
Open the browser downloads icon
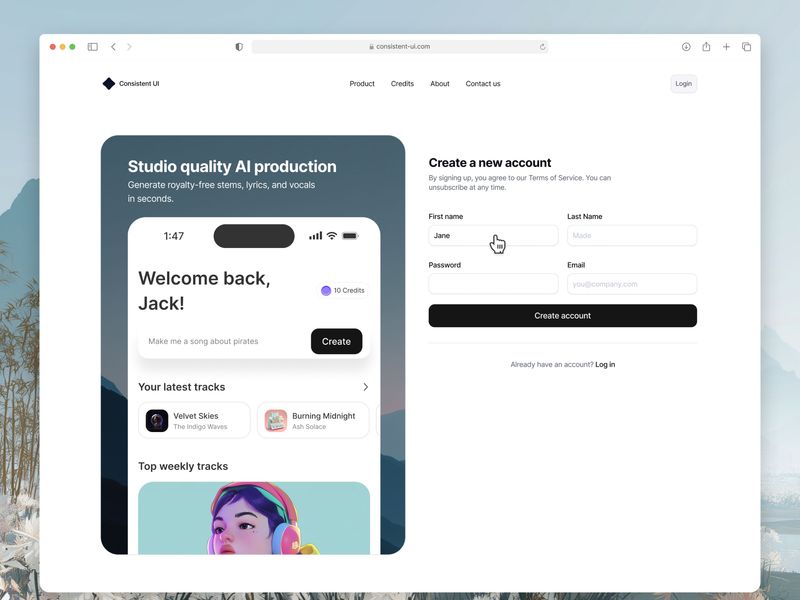click(x=685, y=46)
